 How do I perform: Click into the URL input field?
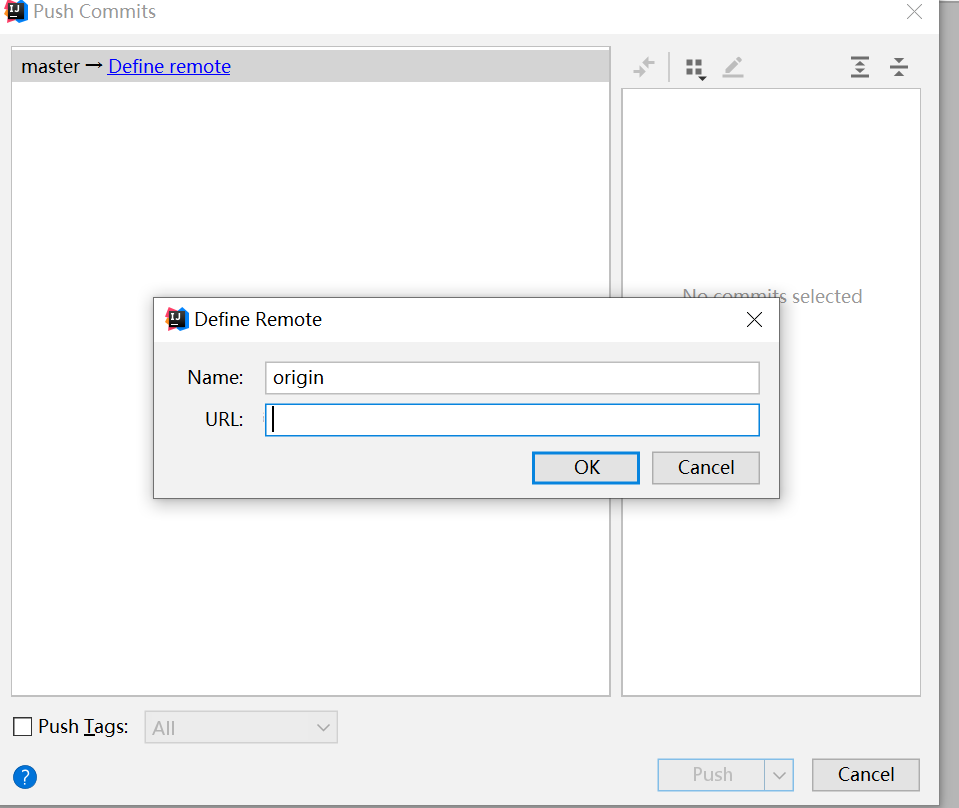[513, 420]
